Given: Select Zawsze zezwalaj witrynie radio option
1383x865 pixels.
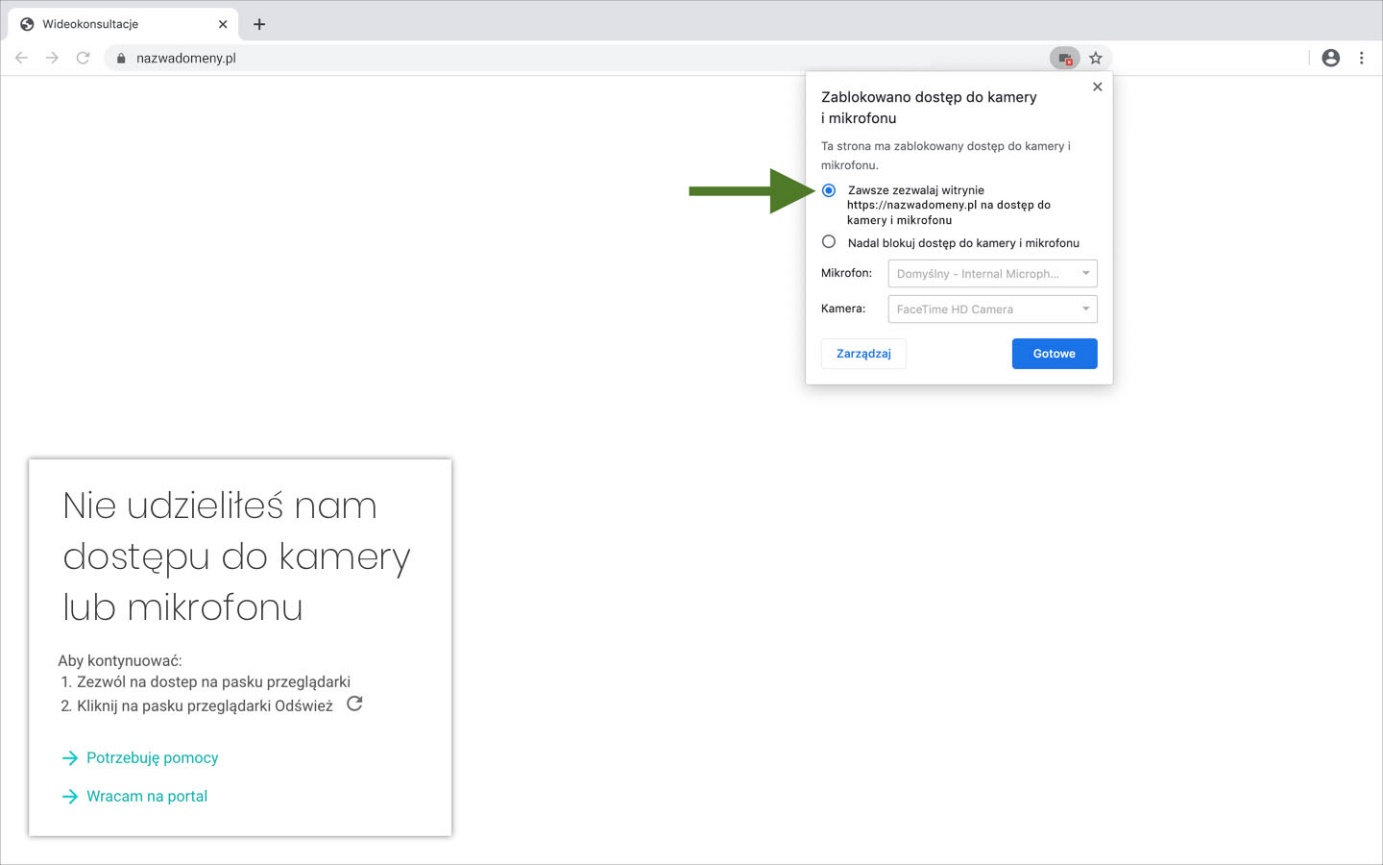Looking at the screenshot, I should 828,190.
